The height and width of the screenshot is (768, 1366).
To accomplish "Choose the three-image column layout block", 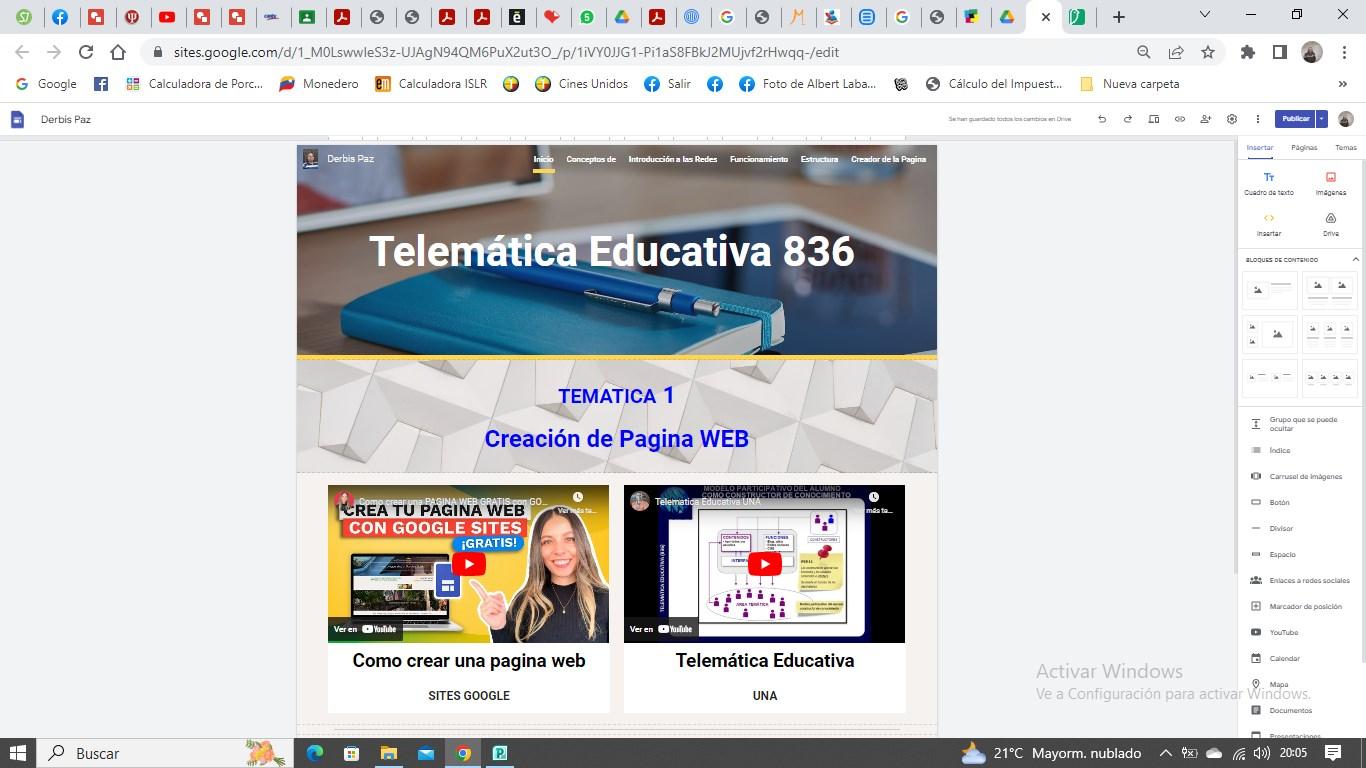I will click(x=1329, y=334).
